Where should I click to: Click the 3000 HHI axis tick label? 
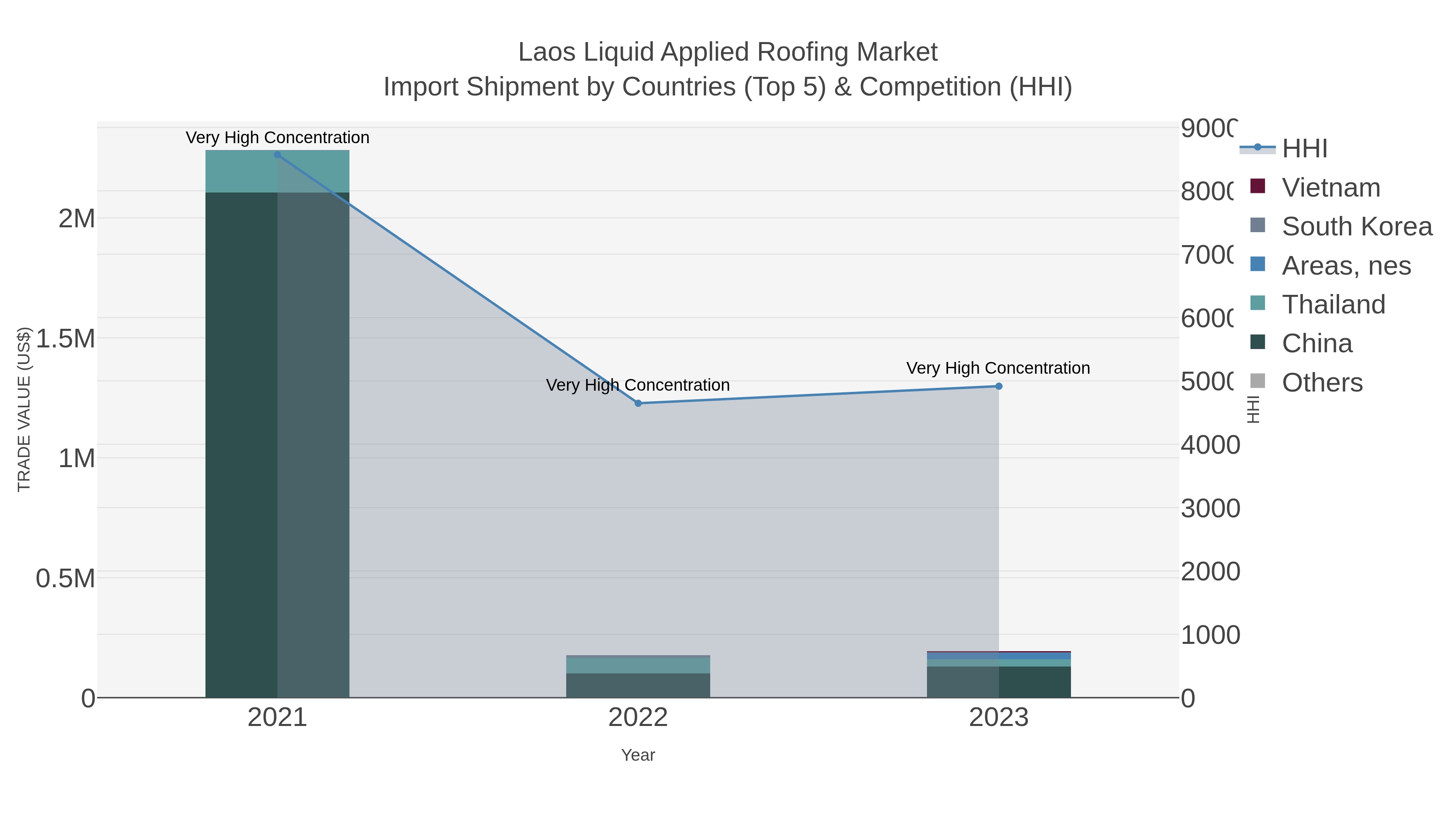(1211, 508)
